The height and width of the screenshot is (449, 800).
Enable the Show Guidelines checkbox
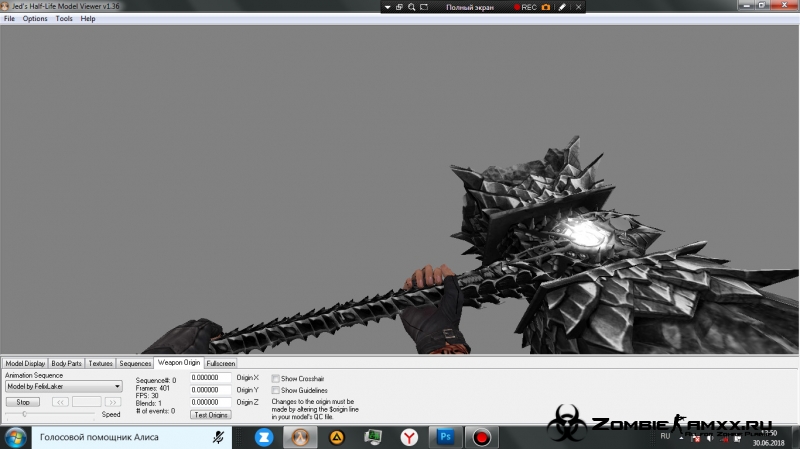(276, 390)
